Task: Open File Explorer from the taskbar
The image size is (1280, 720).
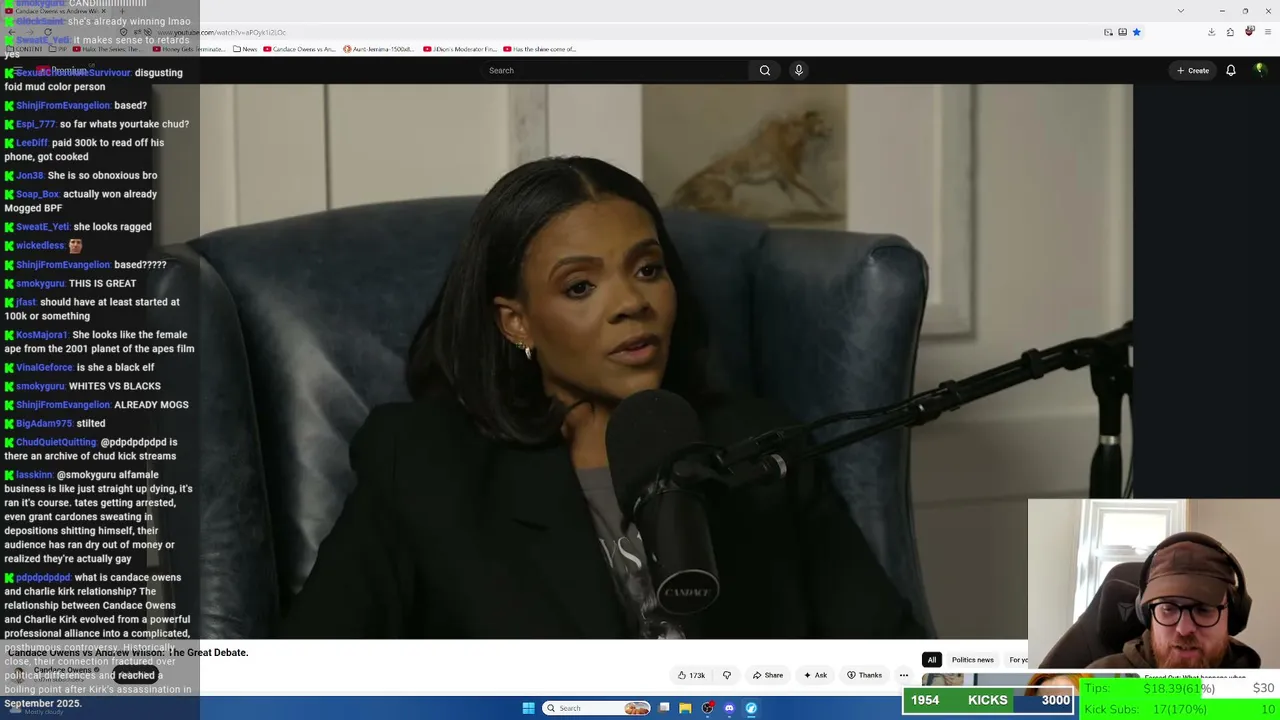Action: pos(685,708)
